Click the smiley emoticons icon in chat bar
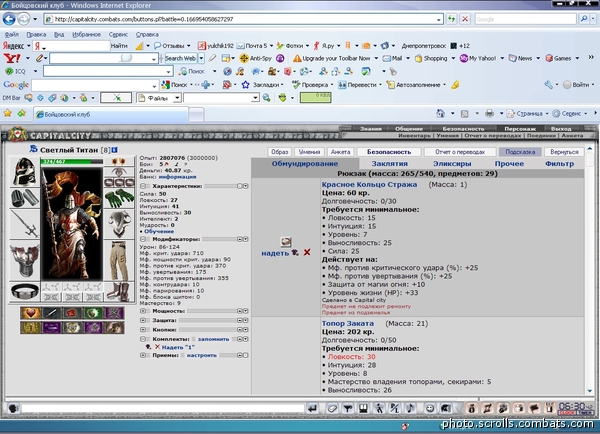600x434 pixels. point(430,408)
